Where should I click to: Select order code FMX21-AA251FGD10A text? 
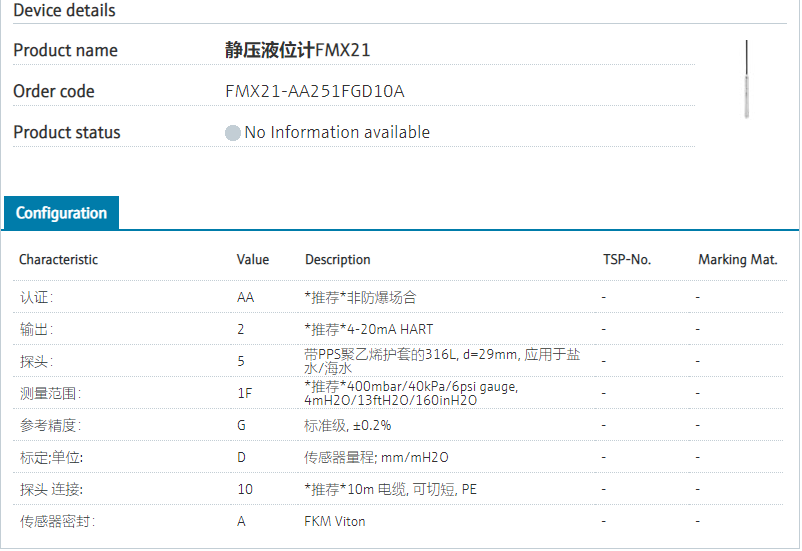pyautogui.click(x=315, y=92)
